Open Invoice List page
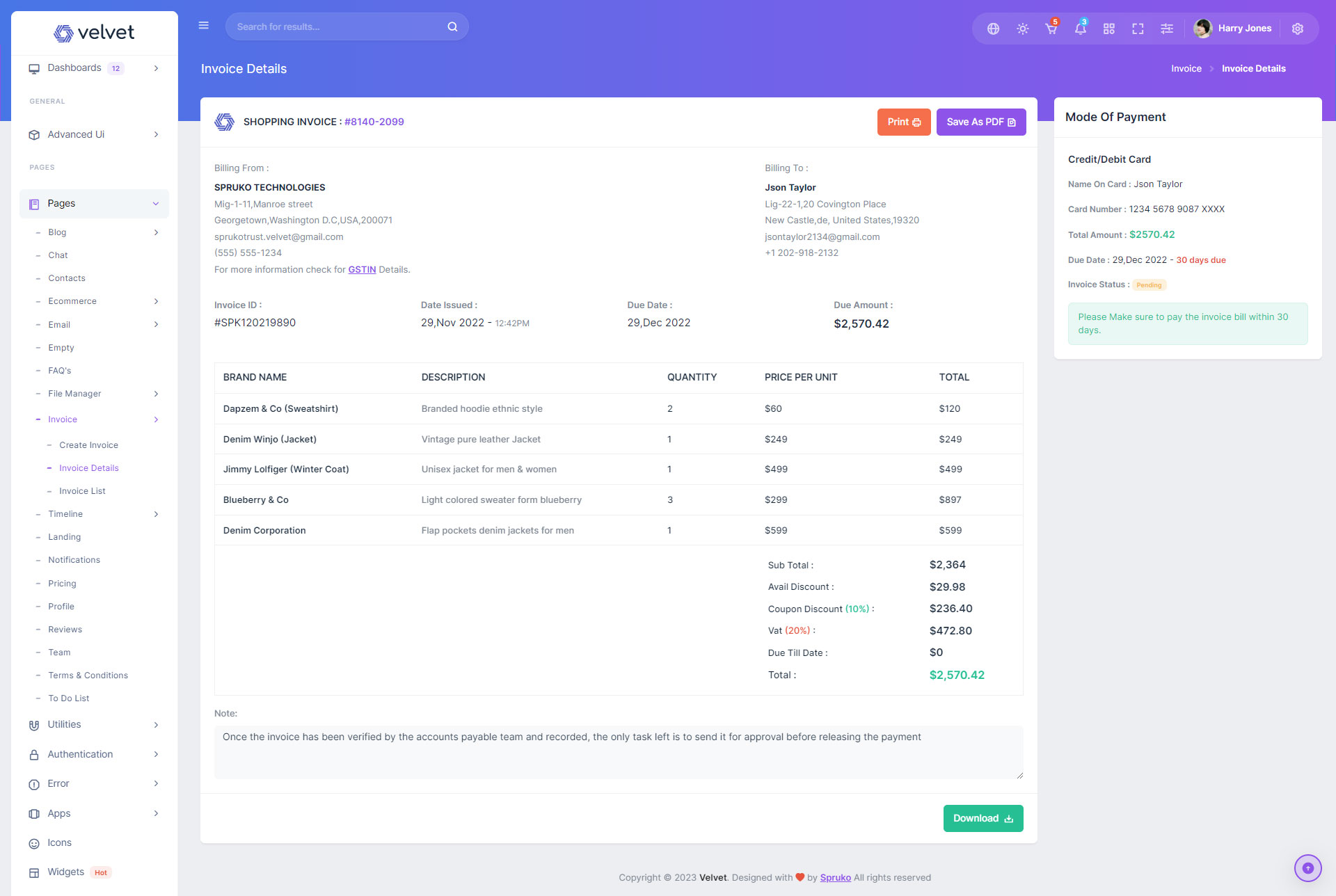This screenshot has width=1336, height=896. pos(82,491)
